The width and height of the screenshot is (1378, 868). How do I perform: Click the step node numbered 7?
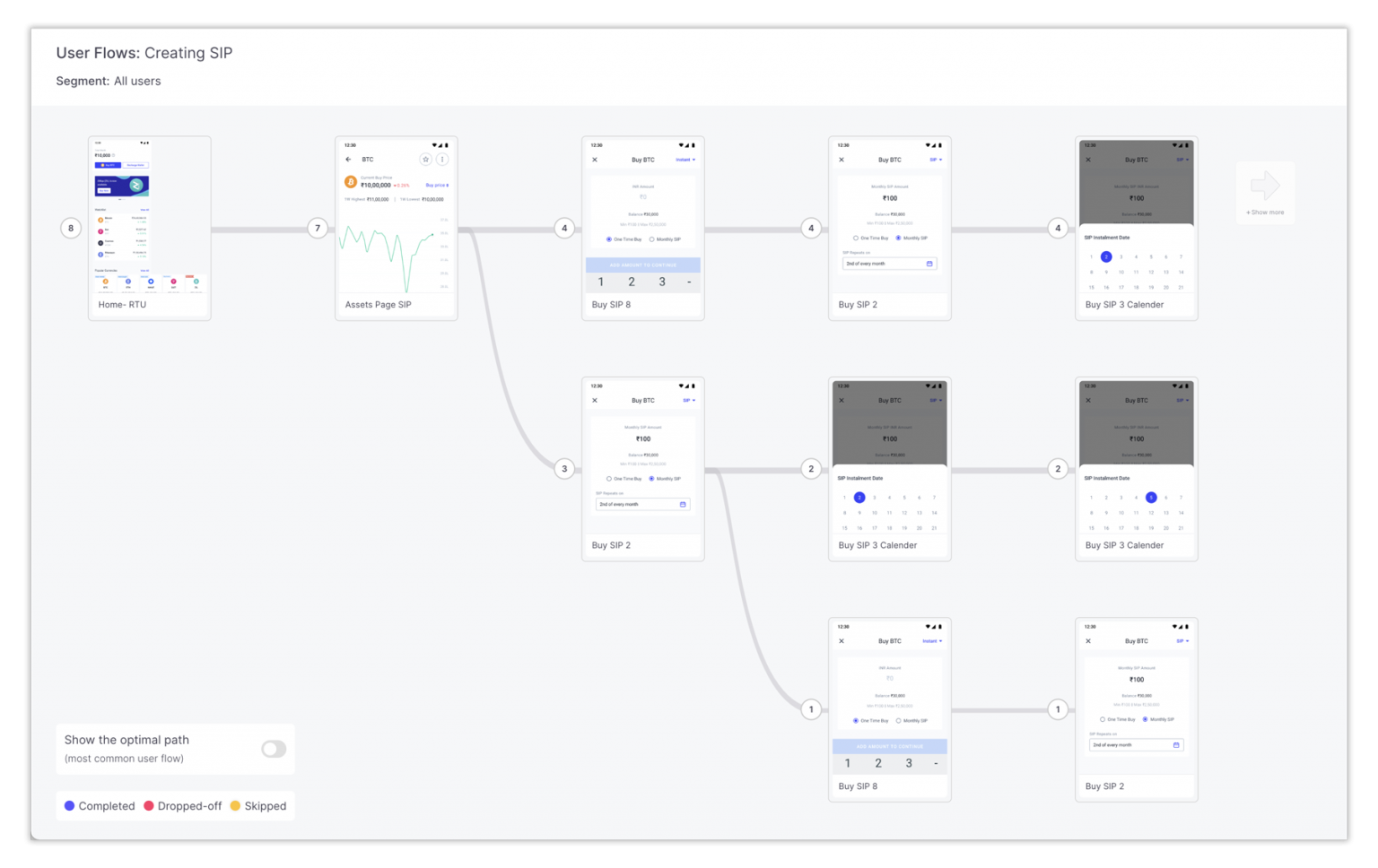[318, 228]
